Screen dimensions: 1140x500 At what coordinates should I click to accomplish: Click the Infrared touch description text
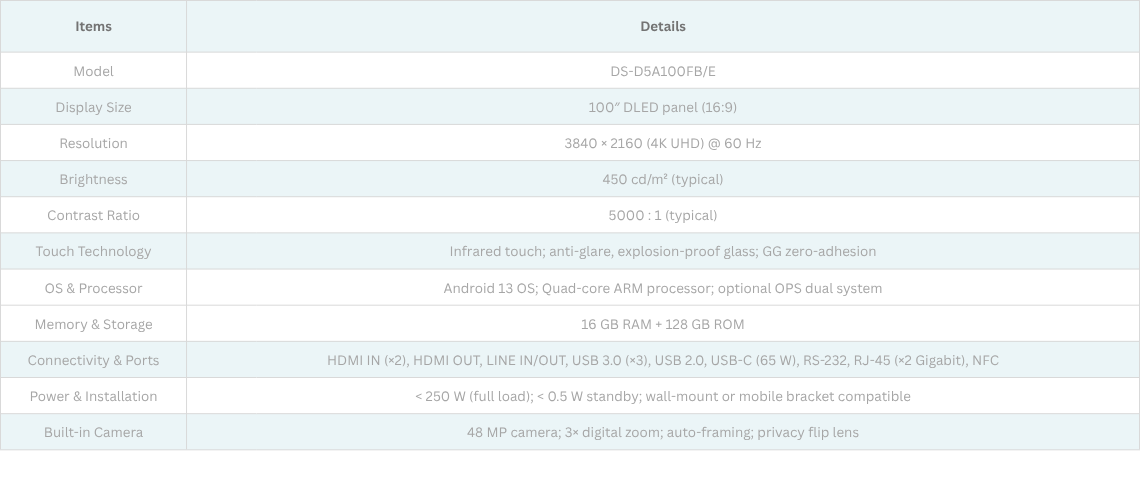coord(662,251)
